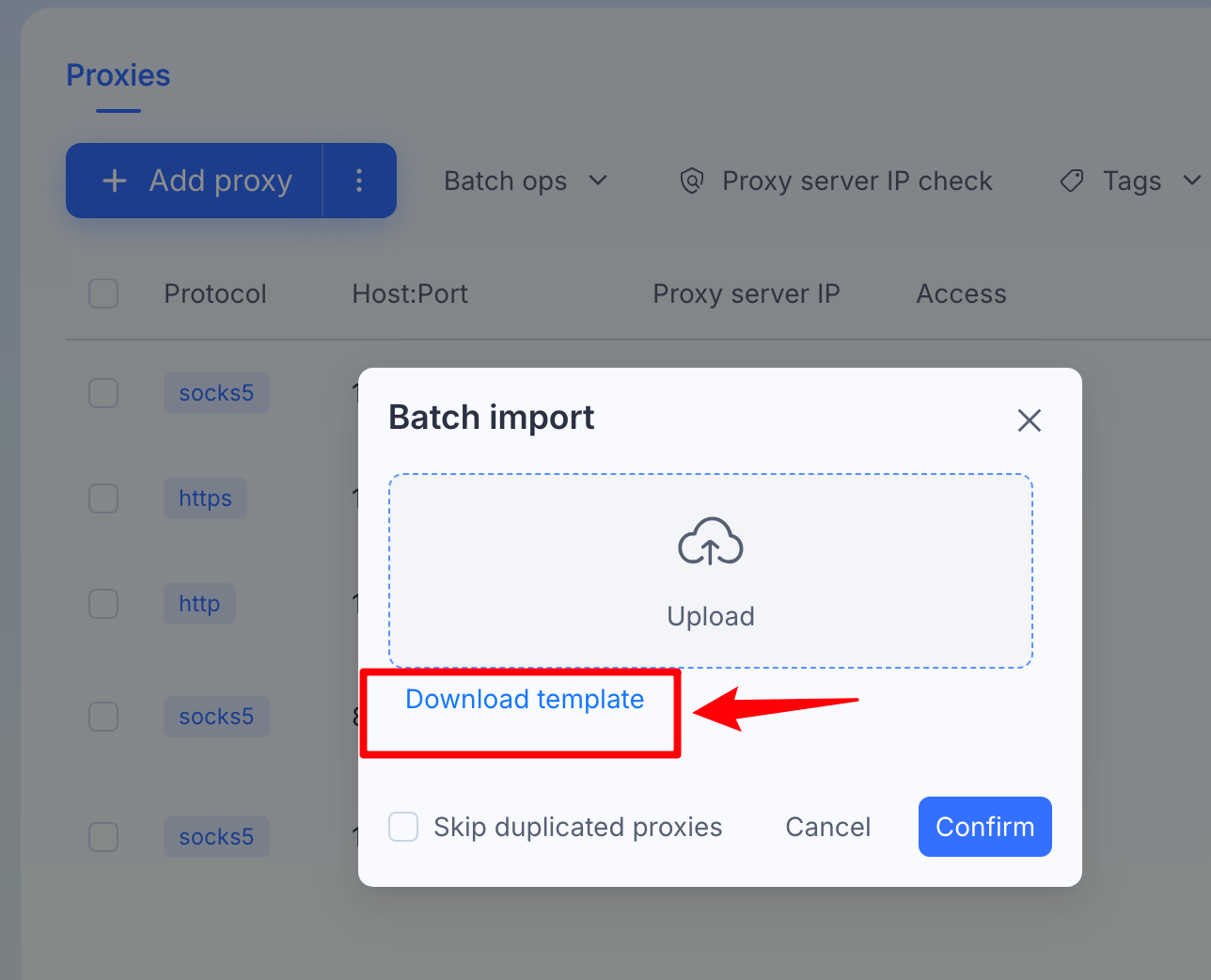Image resolution: width=1211 pixels, height=980 pixels.
Task: Check the box beside the http proxy row
Action: (103, 604)
